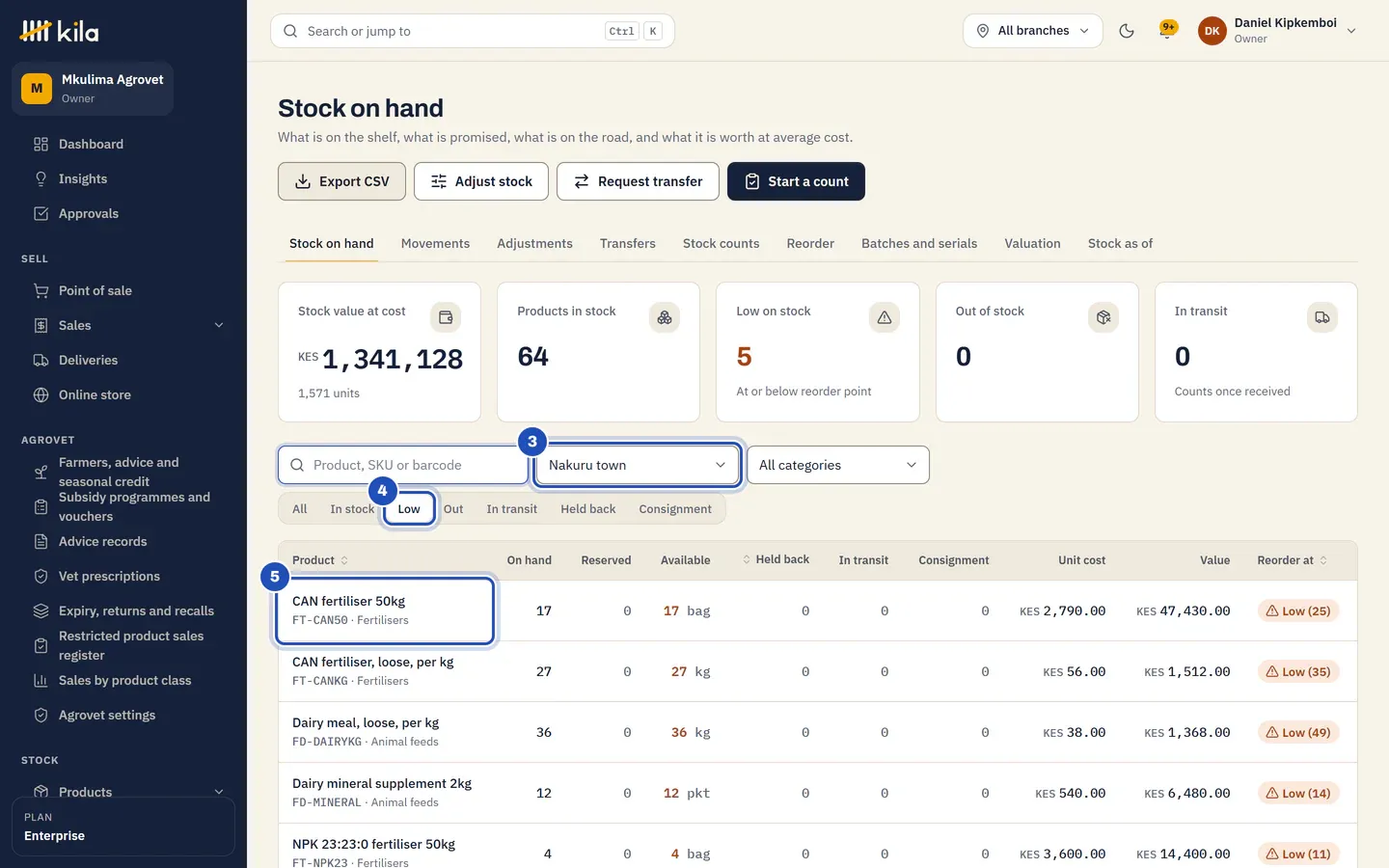Select the All stock filter

coord(300,509)
